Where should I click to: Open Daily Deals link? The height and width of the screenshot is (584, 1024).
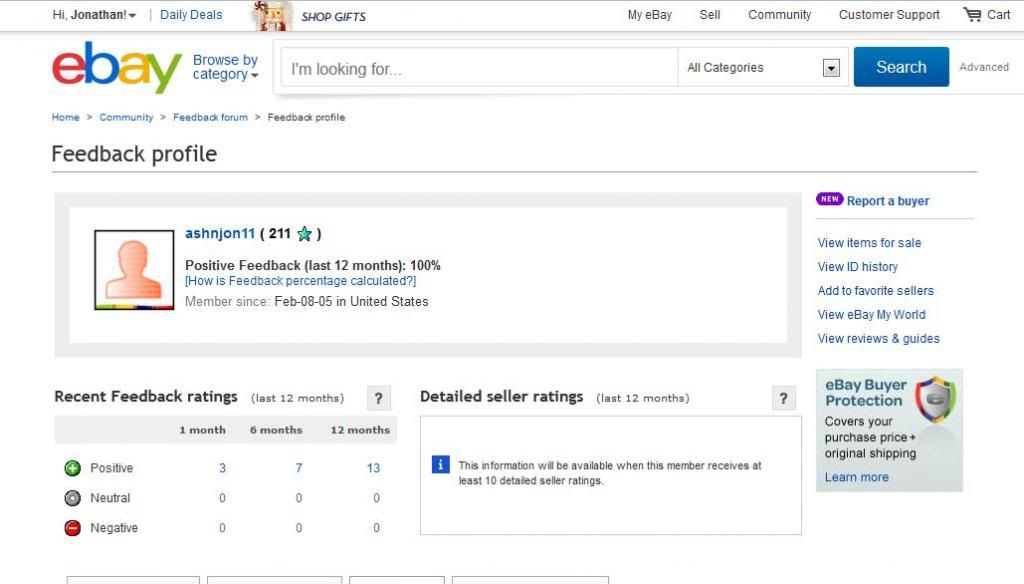point(191,14)
